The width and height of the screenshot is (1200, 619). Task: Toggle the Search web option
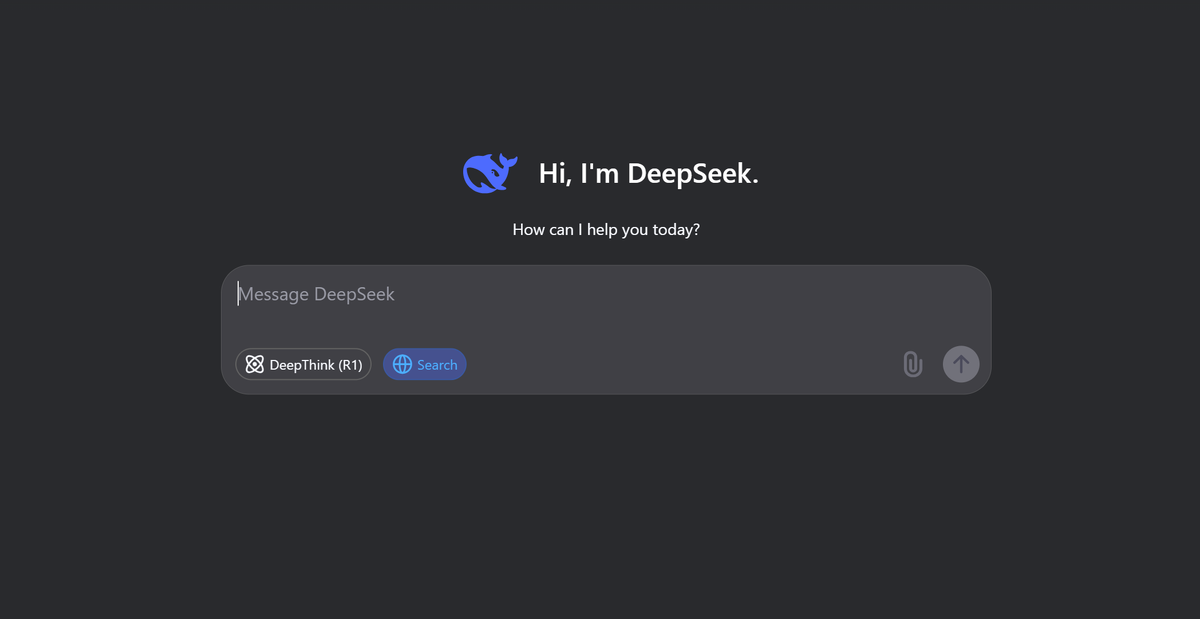(x=425, y=364)
